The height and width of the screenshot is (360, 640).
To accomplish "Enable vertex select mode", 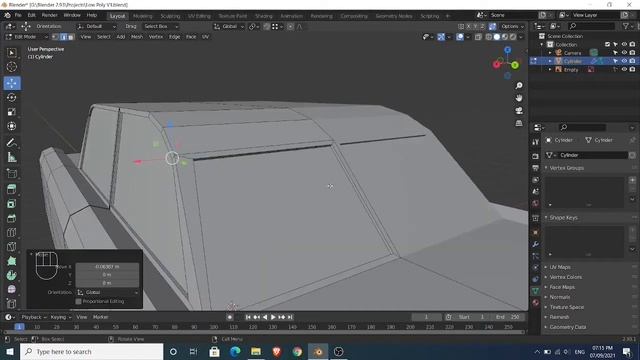I will pos(56,37).
